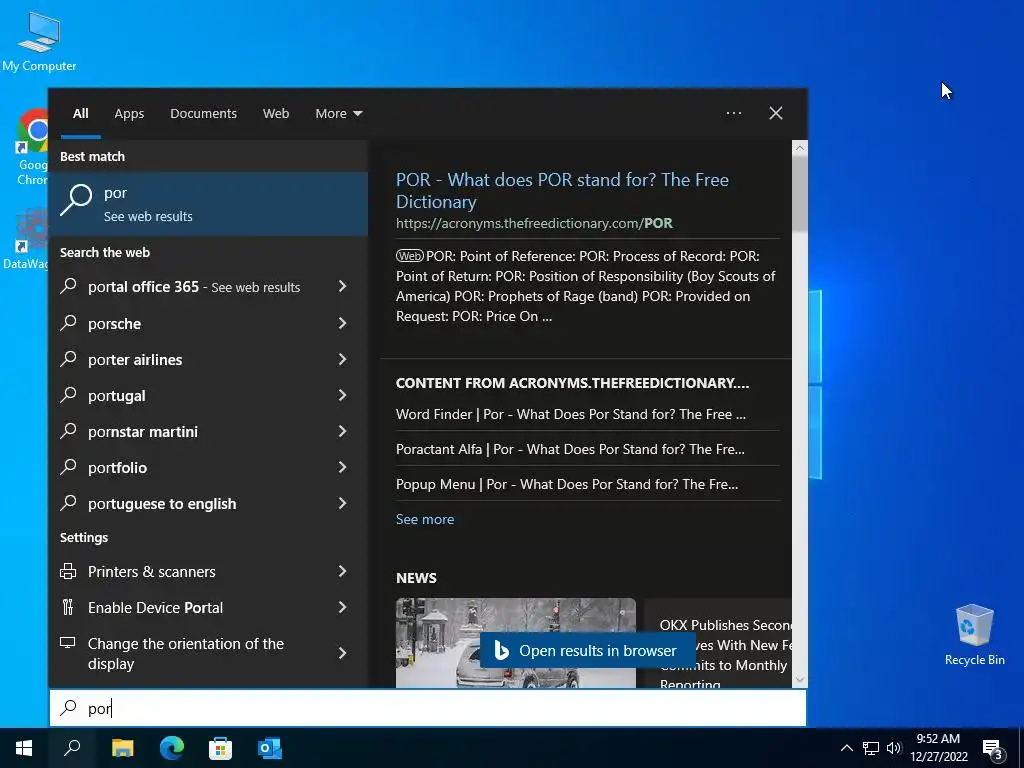This screenshot has width=1024, height=768.
Task: Expand arrow next to portfolio
Action: coord(342,467)
